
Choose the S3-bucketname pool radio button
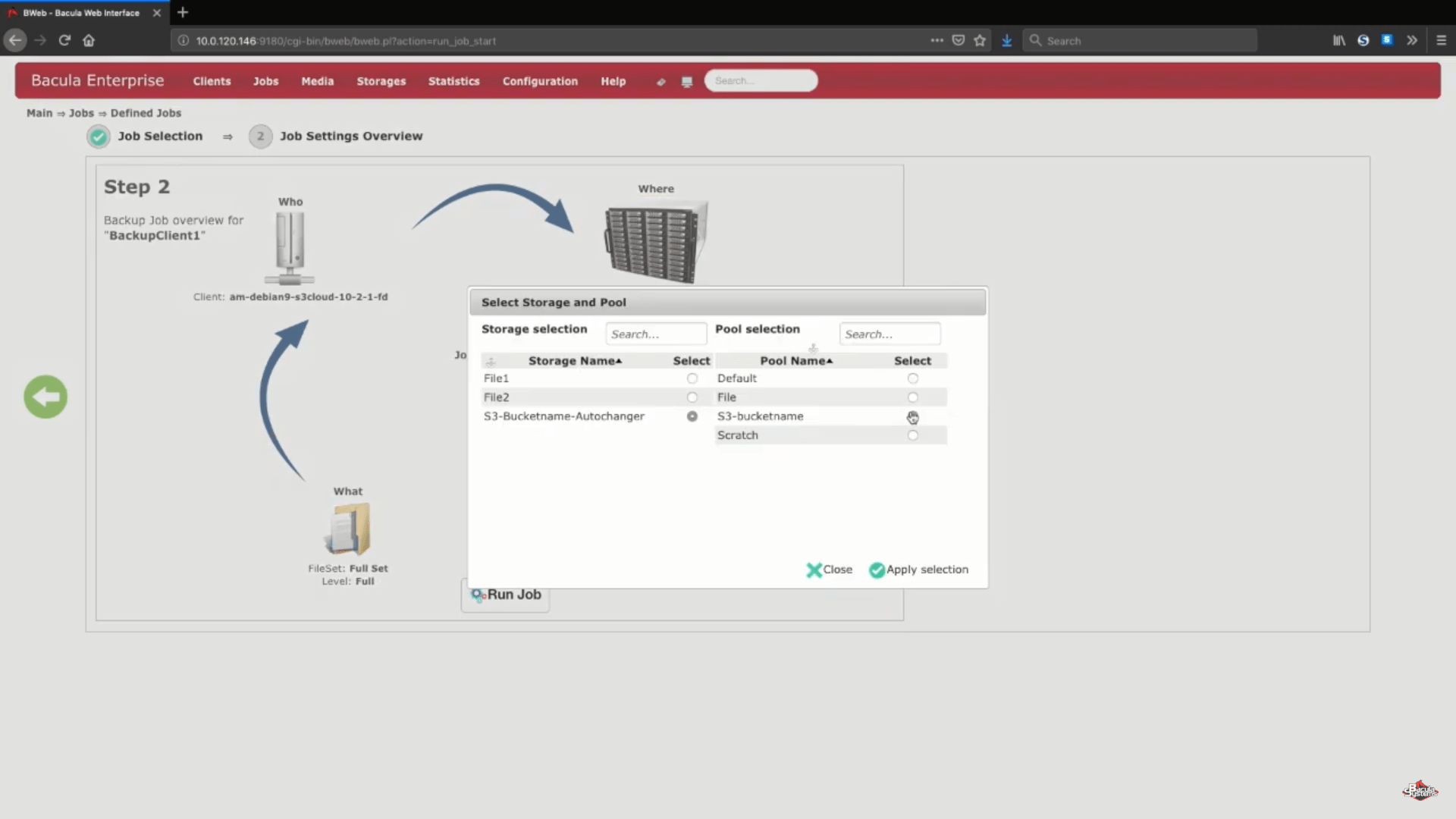[912, 416]
